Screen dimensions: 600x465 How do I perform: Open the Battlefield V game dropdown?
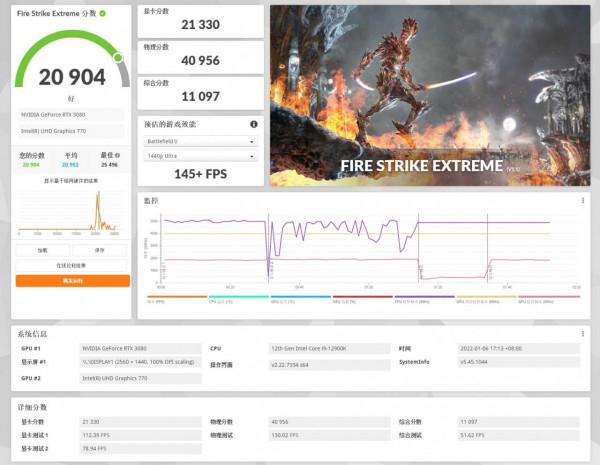tap(200, 141)
